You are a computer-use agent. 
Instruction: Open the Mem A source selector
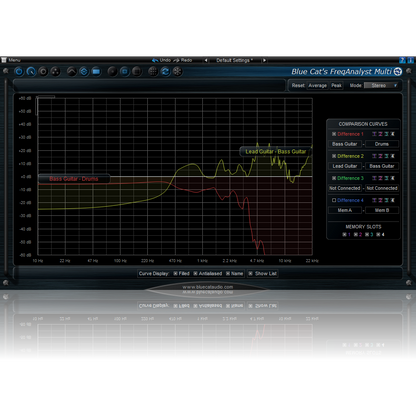[x=345, y=210]
